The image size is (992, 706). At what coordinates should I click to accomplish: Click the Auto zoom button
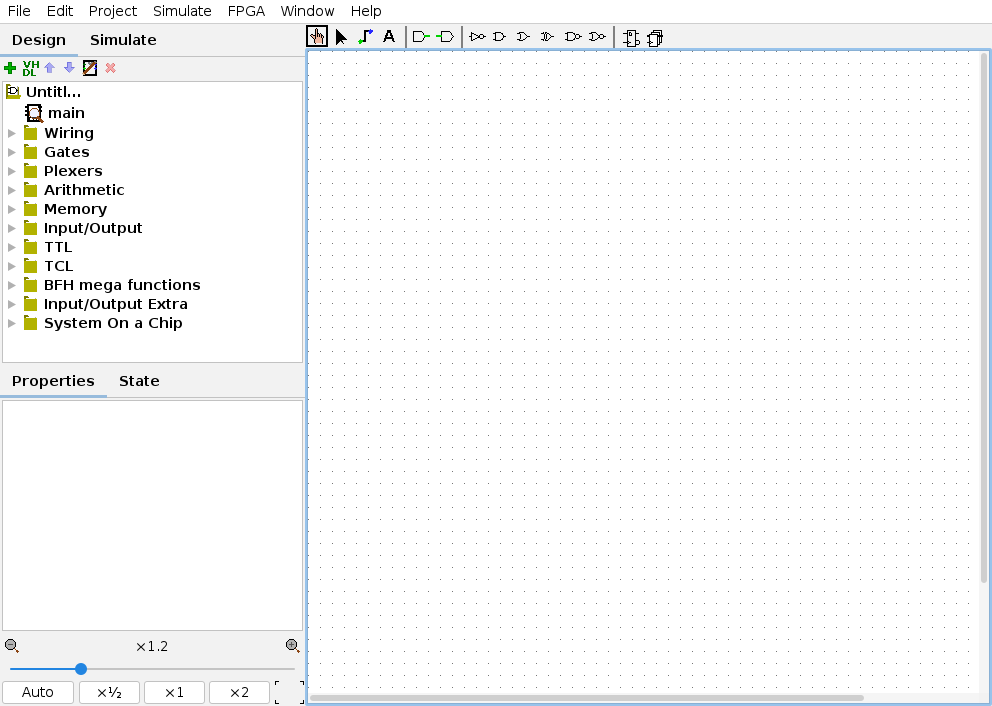coord(38,692)
